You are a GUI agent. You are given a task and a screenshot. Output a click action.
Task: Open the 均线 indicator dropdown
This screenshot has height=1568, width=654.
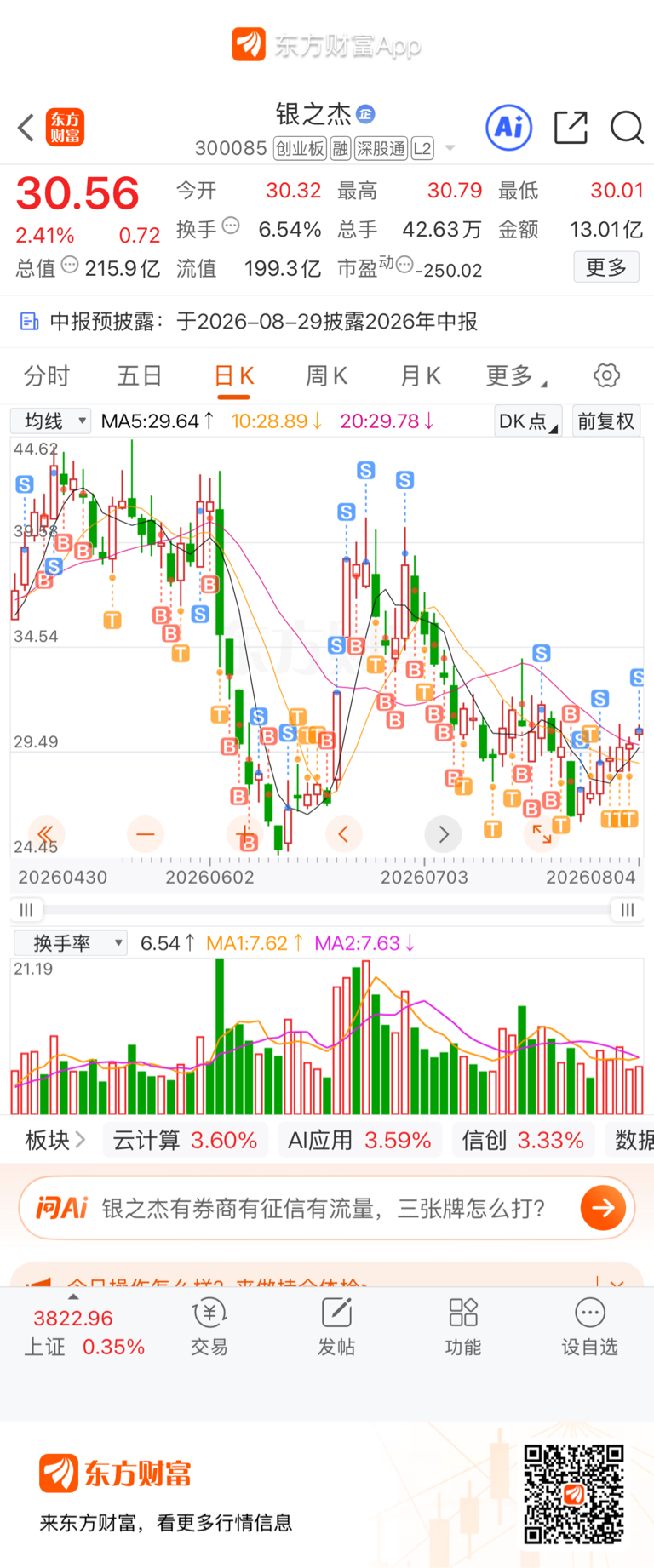(50, 421)
